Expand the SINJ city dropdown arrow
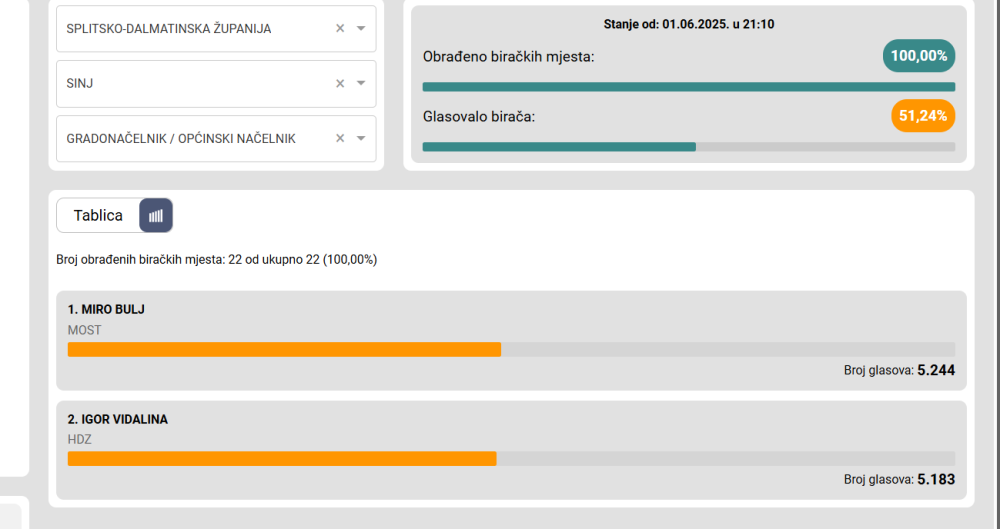Viewport: 1000px width, 529px height. 361,84
